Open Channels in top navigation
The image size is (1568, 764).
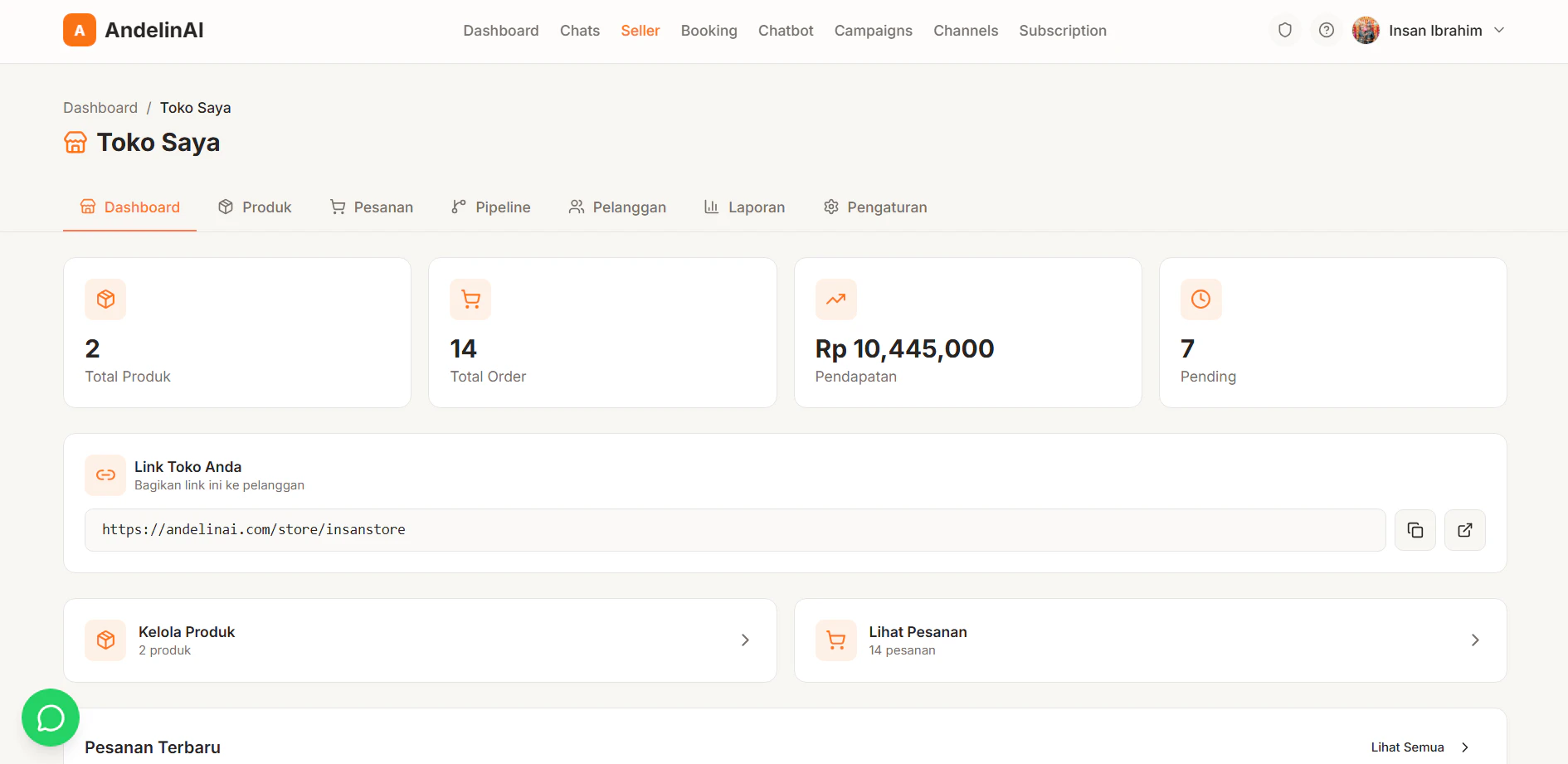(x=966, y=31)
